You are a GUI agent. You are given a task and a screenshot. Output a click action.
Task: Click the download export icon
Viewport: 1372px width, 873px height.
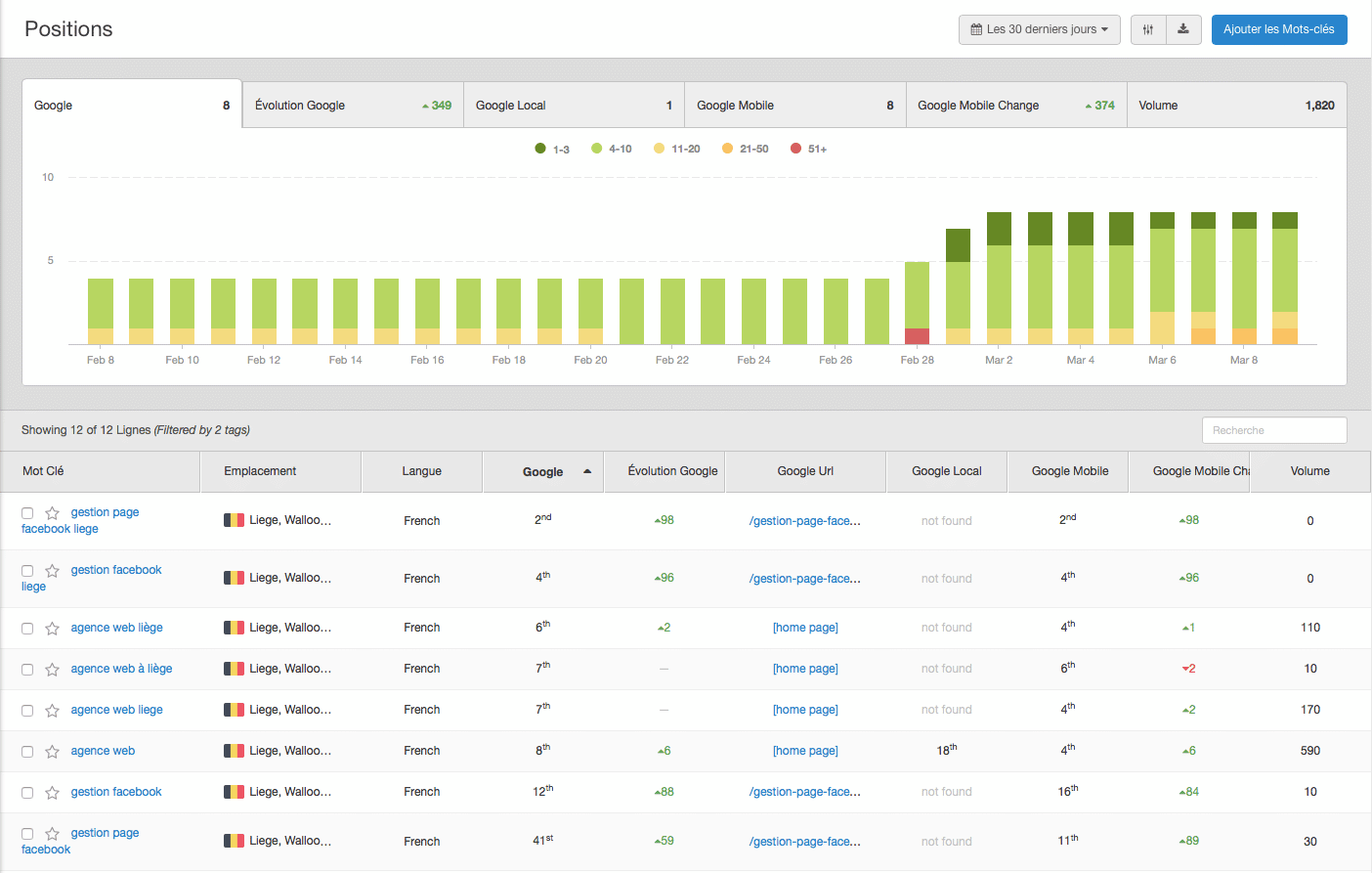point(1182,29)
